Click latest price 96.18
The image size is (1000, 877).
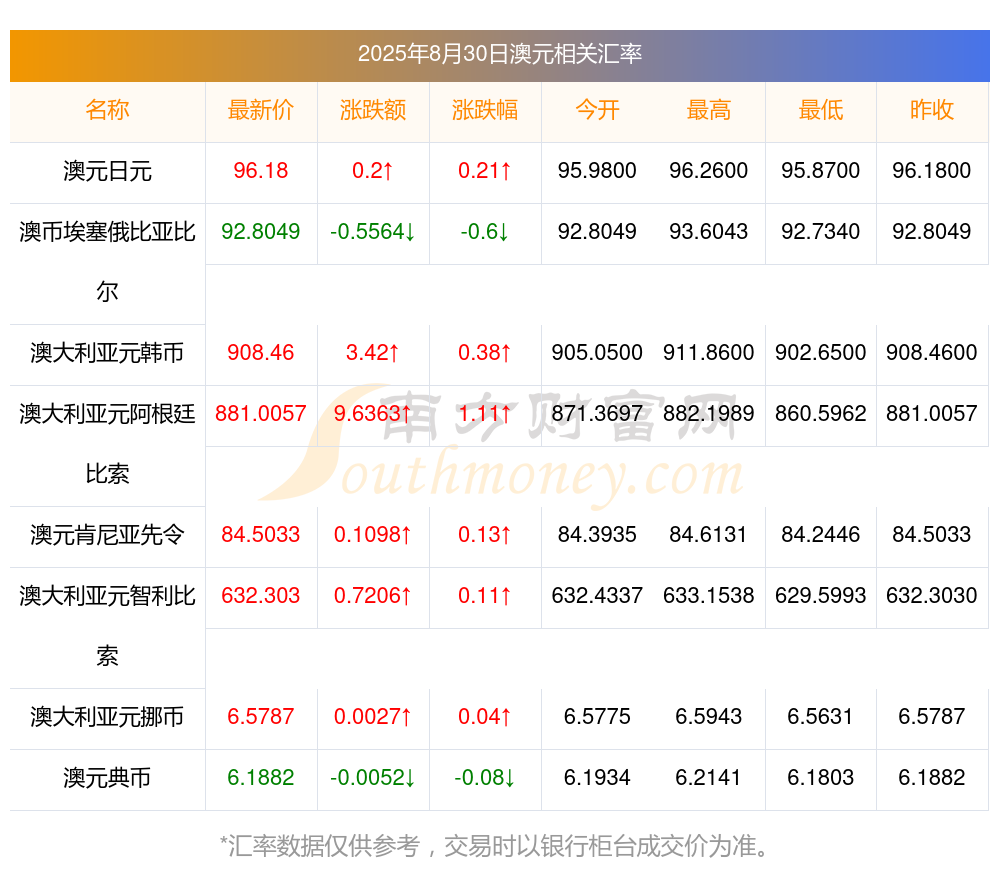coord(261,171)
